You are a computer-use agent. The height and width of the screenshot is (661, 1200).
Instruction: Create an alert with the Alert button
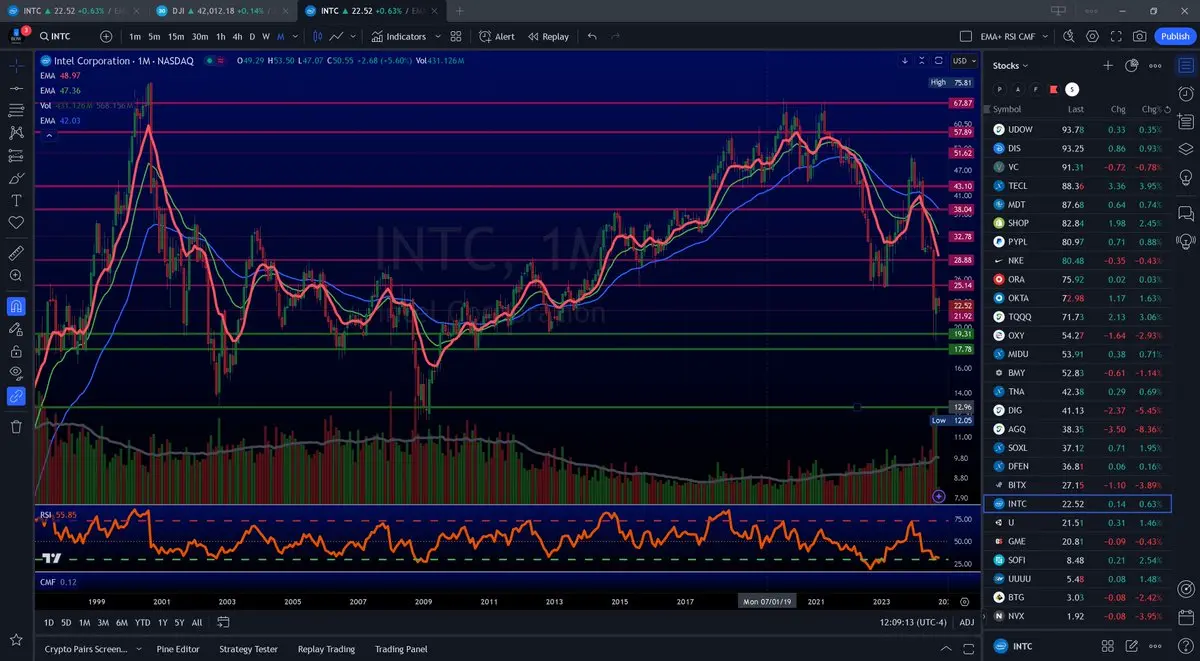click(x=496, y=36)
